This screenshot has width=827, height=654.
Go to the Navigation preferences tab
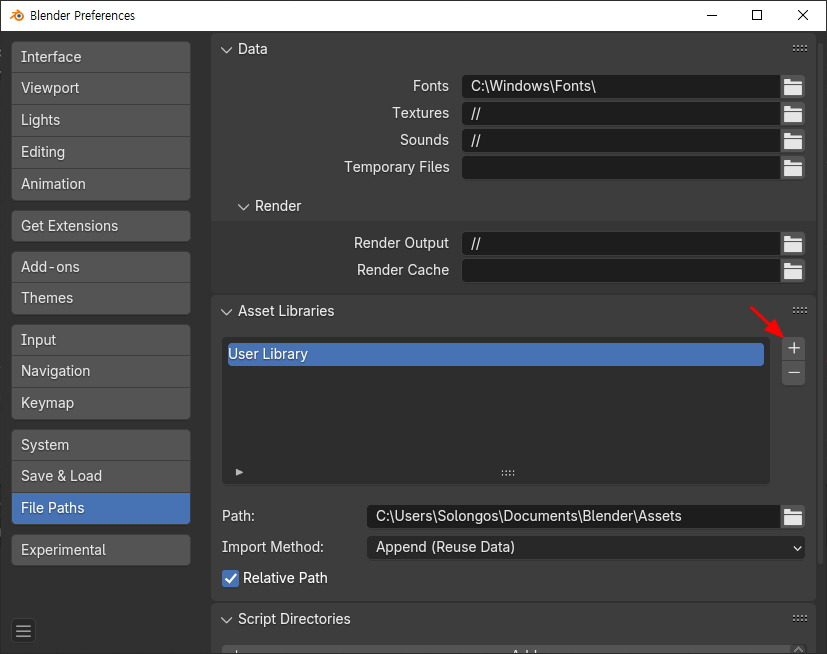[x=101, y=371]
